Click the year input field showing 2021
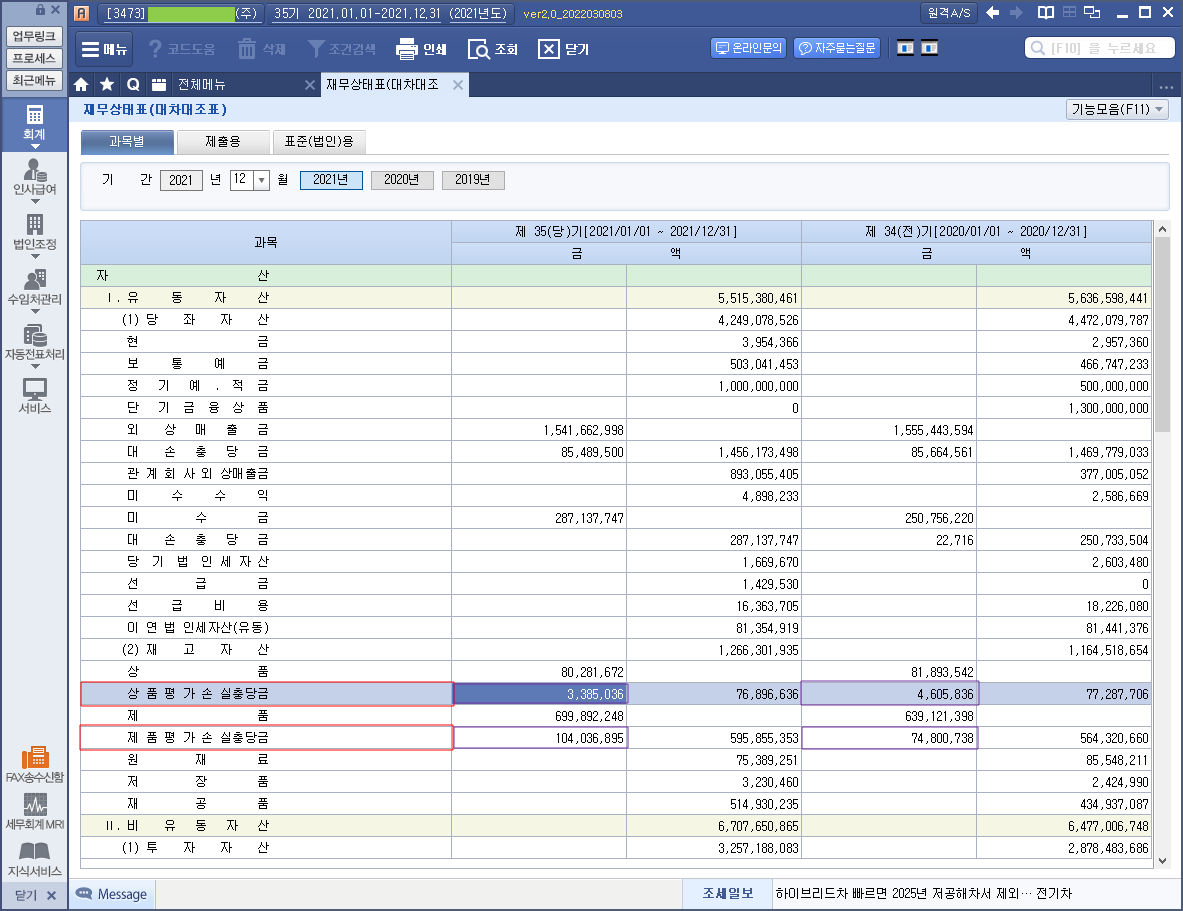The width and height of the screenshot is (1183, 911). click(181, 180)
